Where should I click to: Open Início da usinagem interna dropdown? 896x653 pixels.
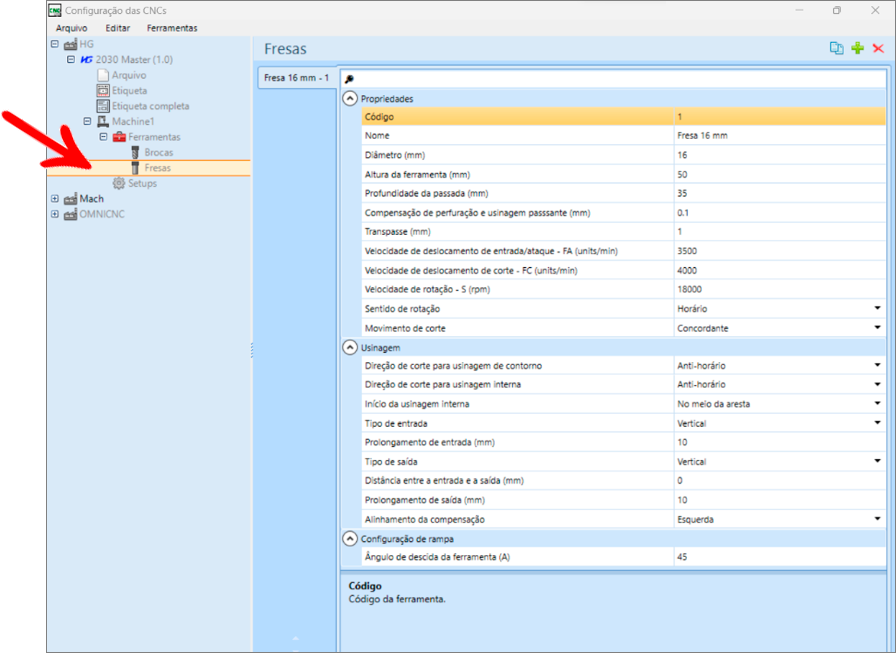pyautogui.click(x=877, y=404)
